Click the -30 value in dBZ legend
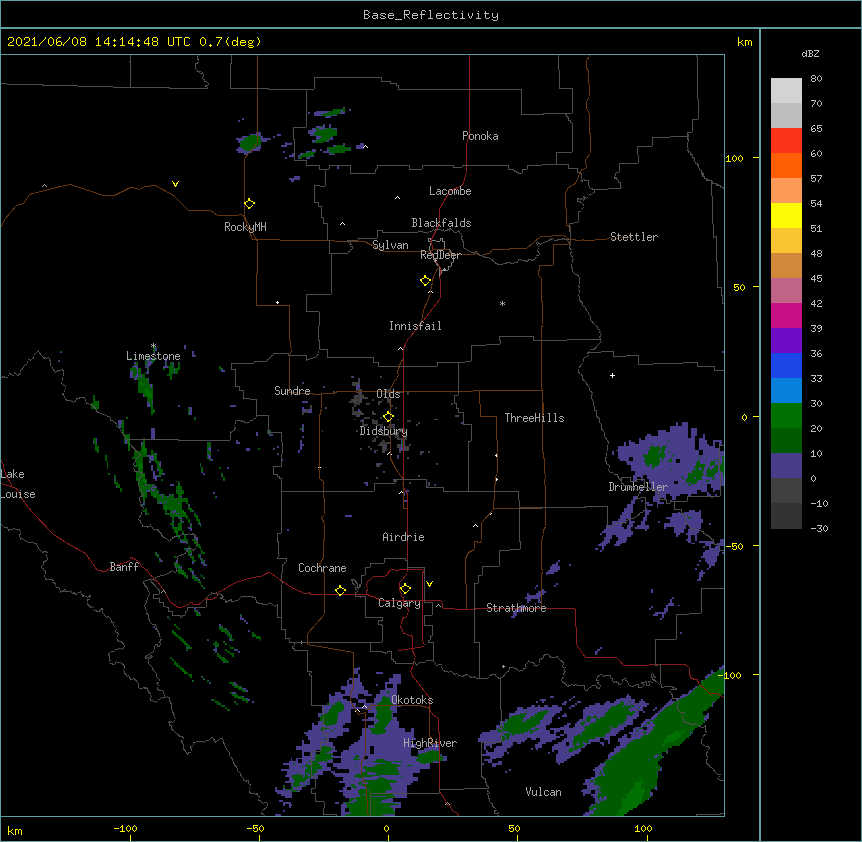 [819, 528]
